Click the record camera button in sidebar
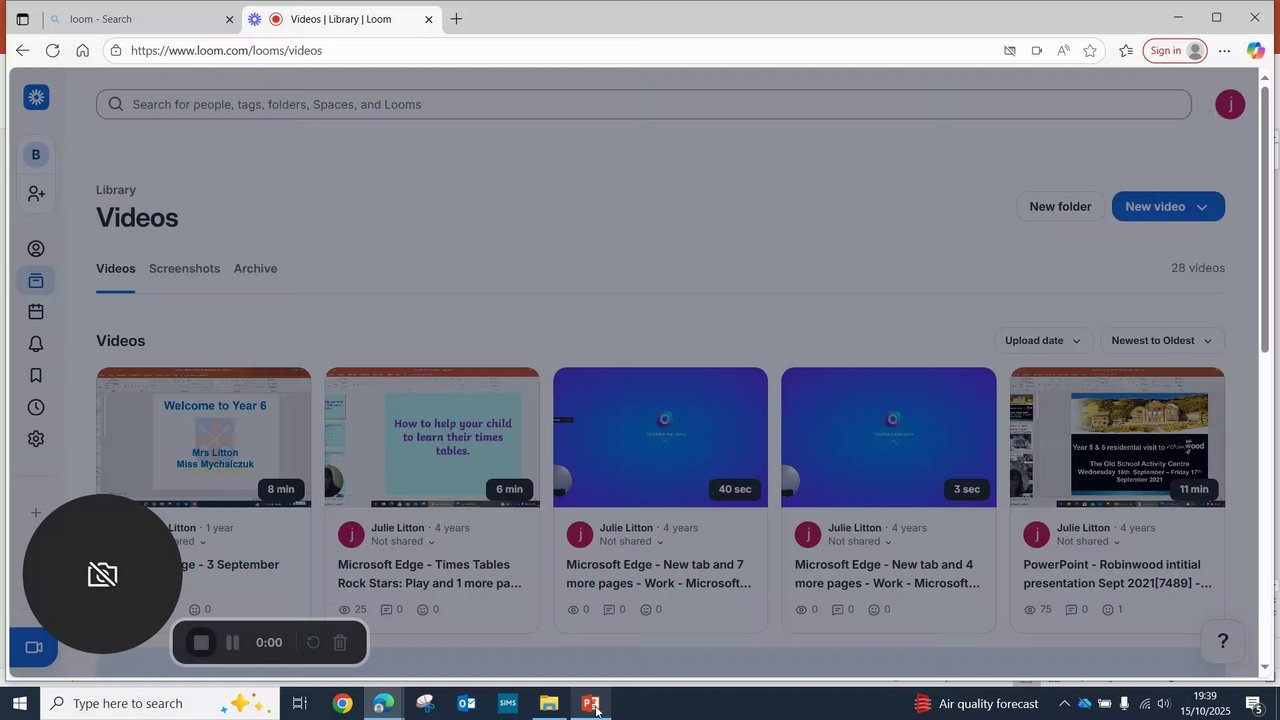1280x720 pixels. pos(33,647)
